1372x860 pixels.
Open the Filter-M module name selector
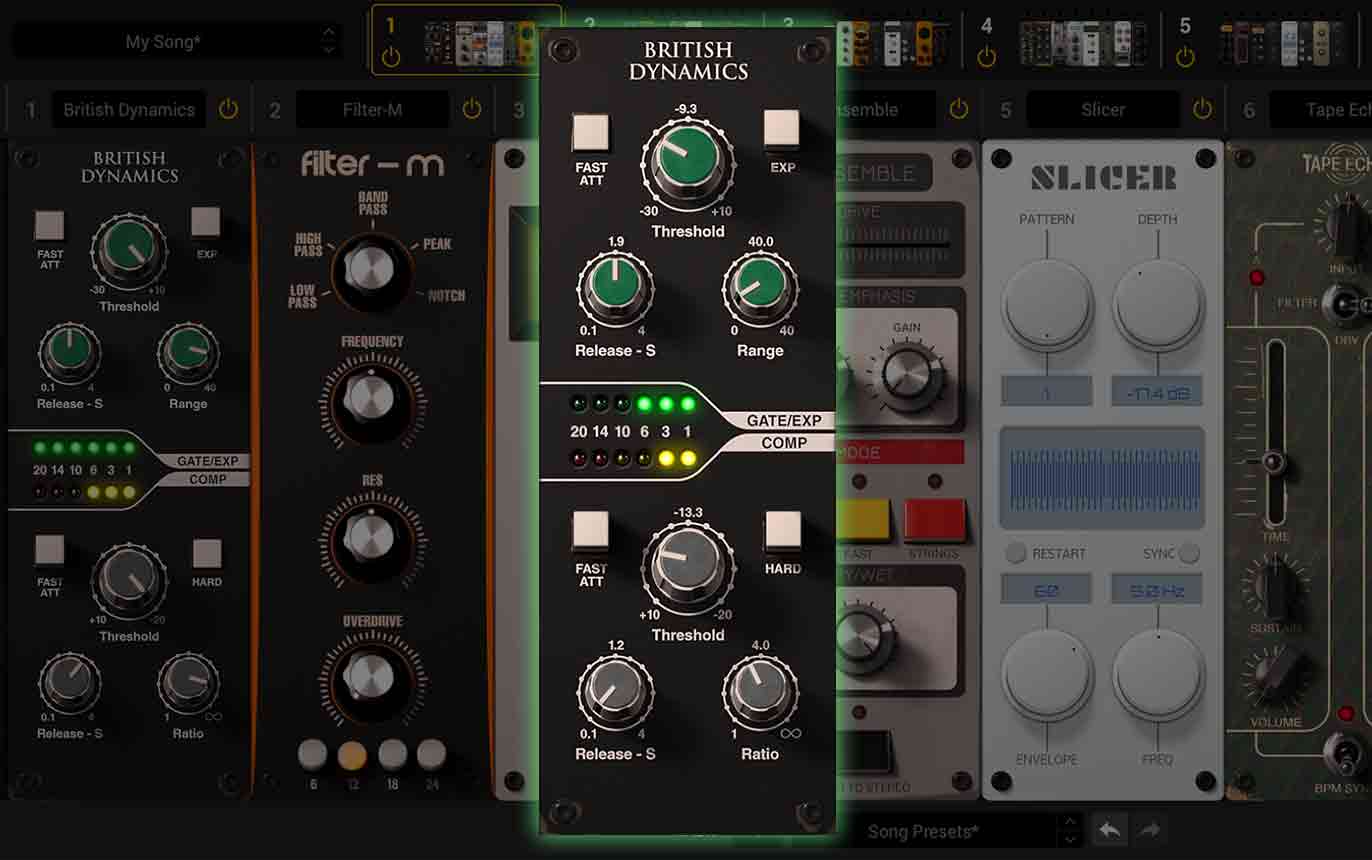[372, 110]
